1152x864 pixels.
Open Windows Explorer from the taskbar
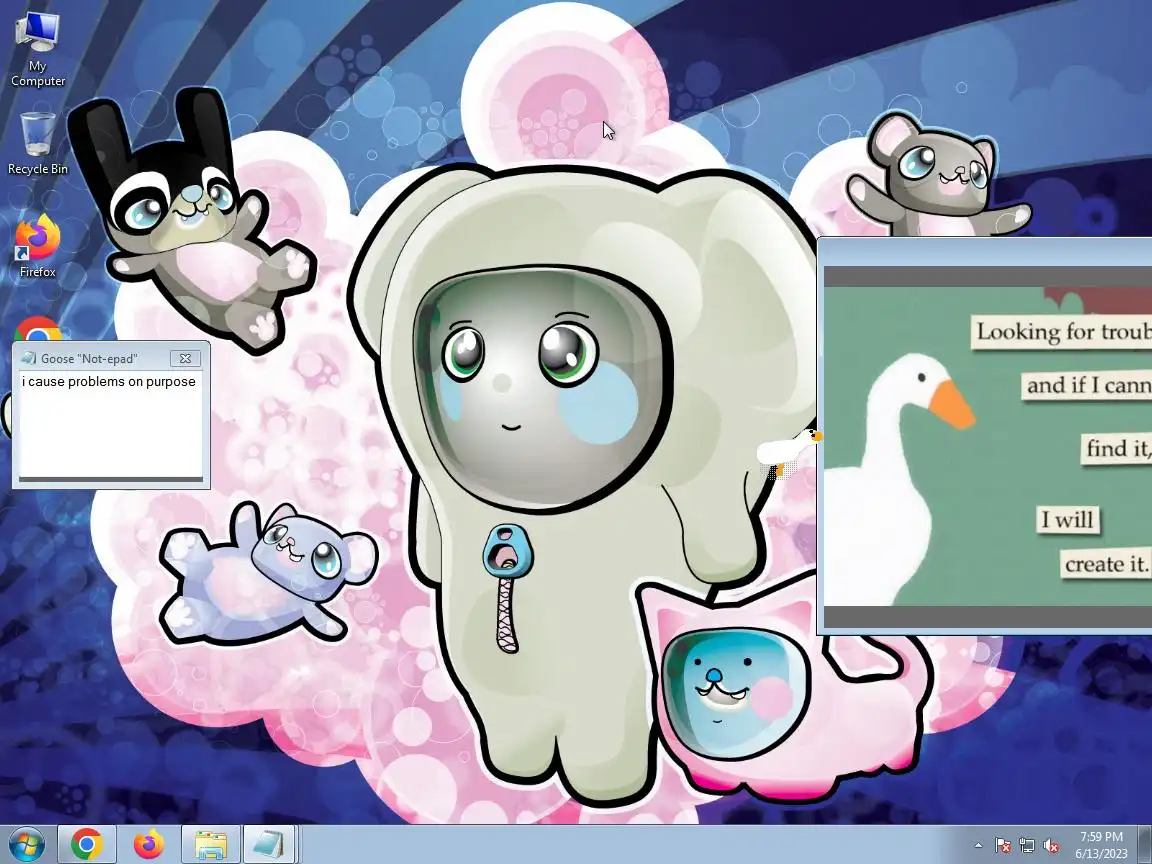[211, 845]
